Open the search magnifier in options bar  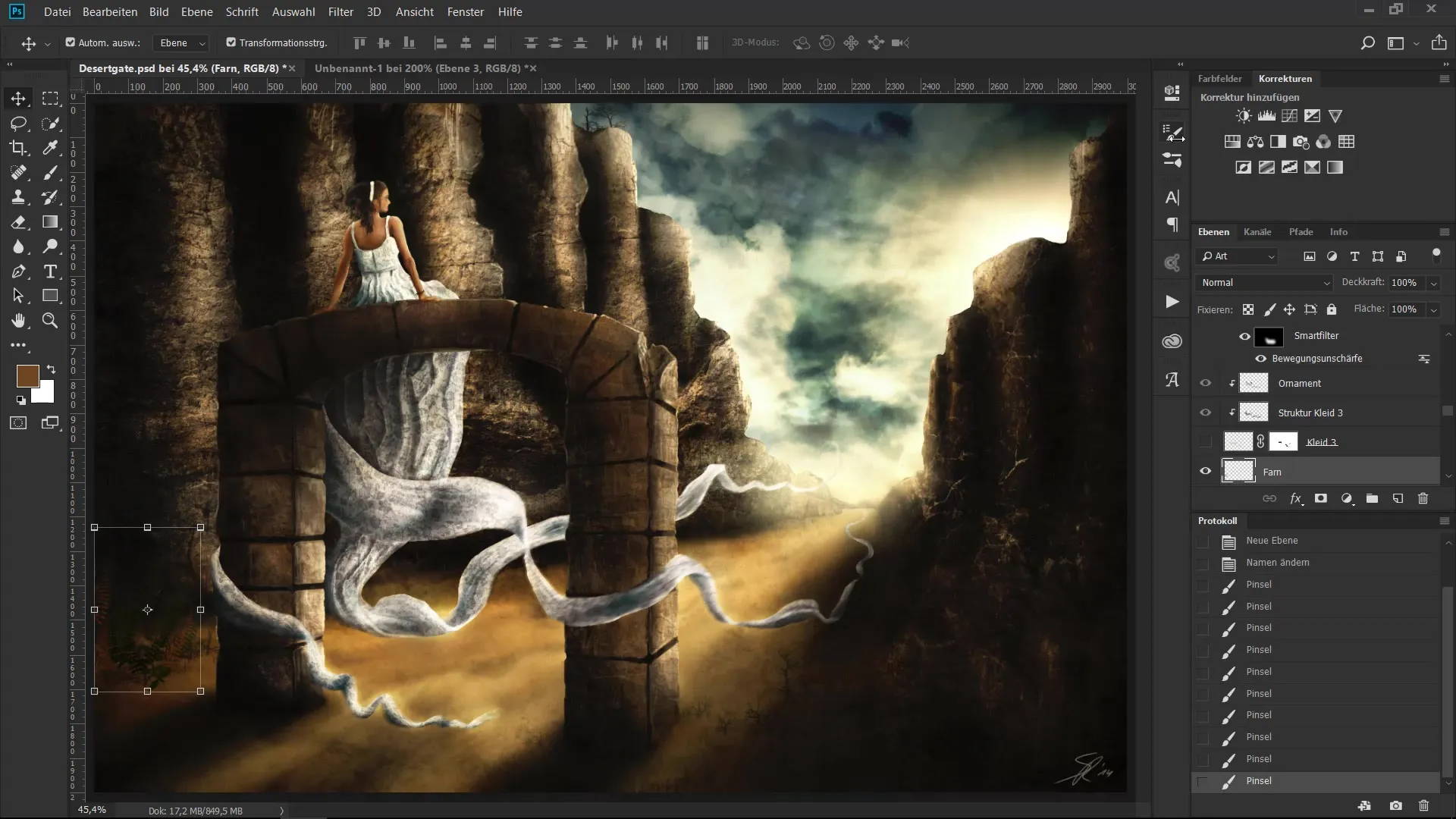tap(1367, 43)
